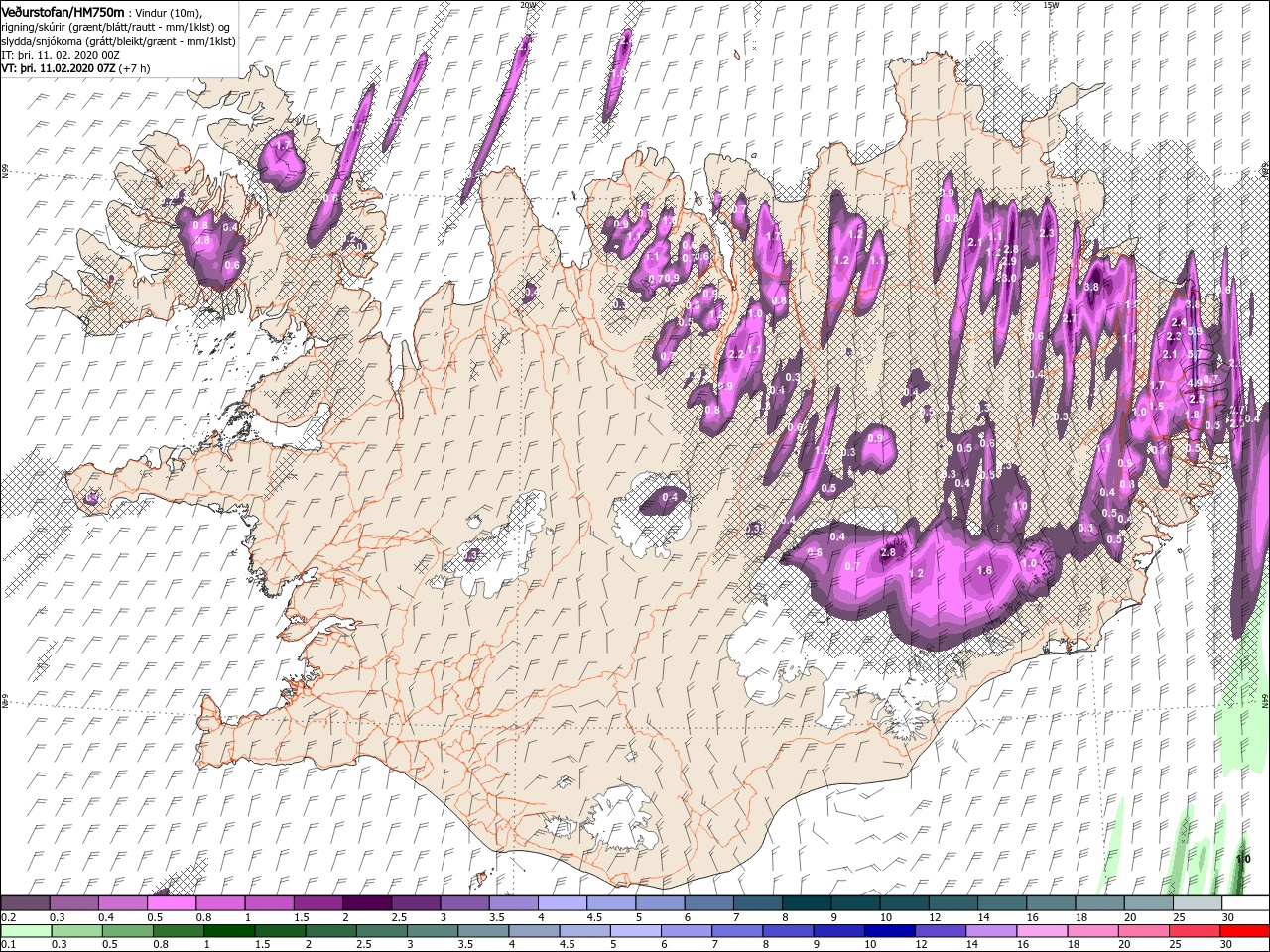Click the "15W" longitude label at the top
The width and height of the screenshot is (1270, 952).
point(1050,5)
